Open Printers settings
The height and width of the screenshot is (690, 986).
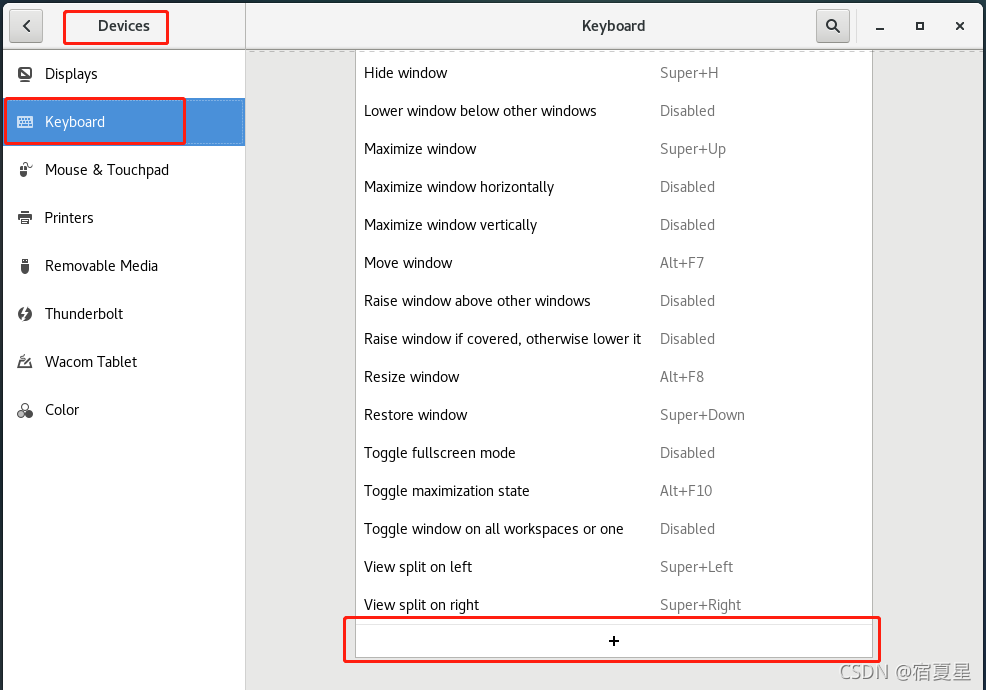(x=124, y=218)
